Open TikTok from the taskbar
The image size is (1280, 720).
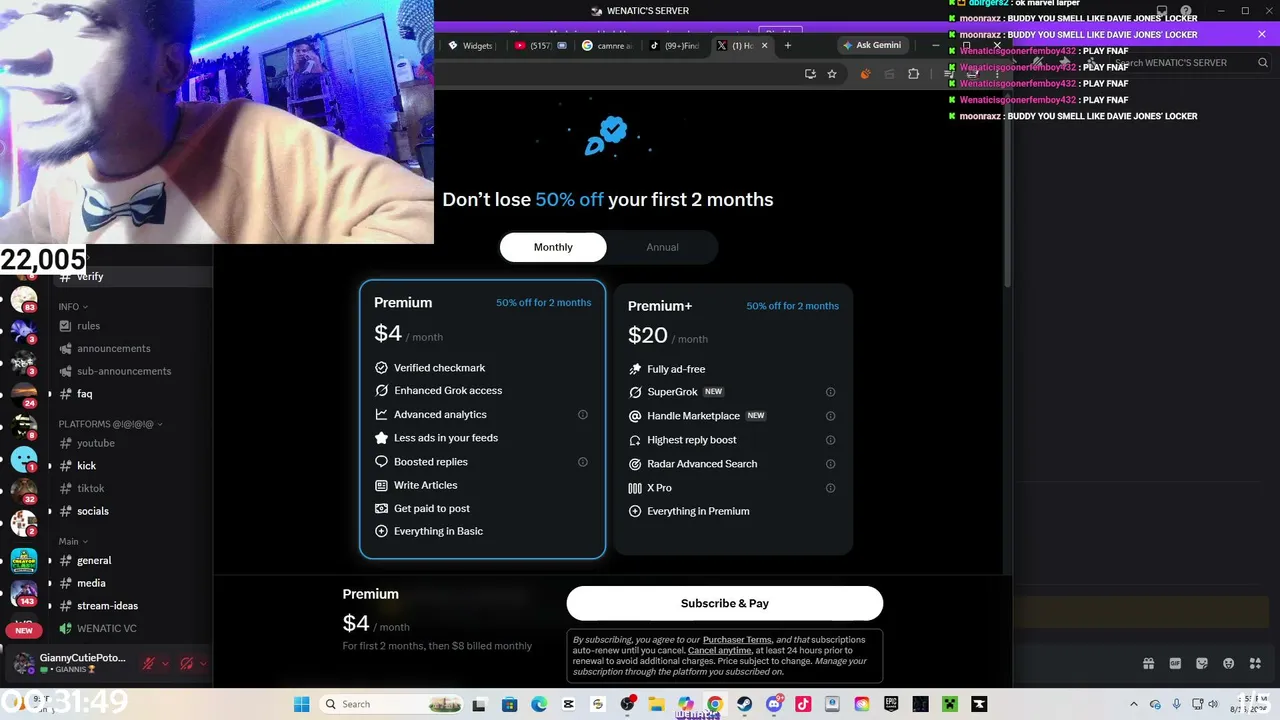coord(803,704)
